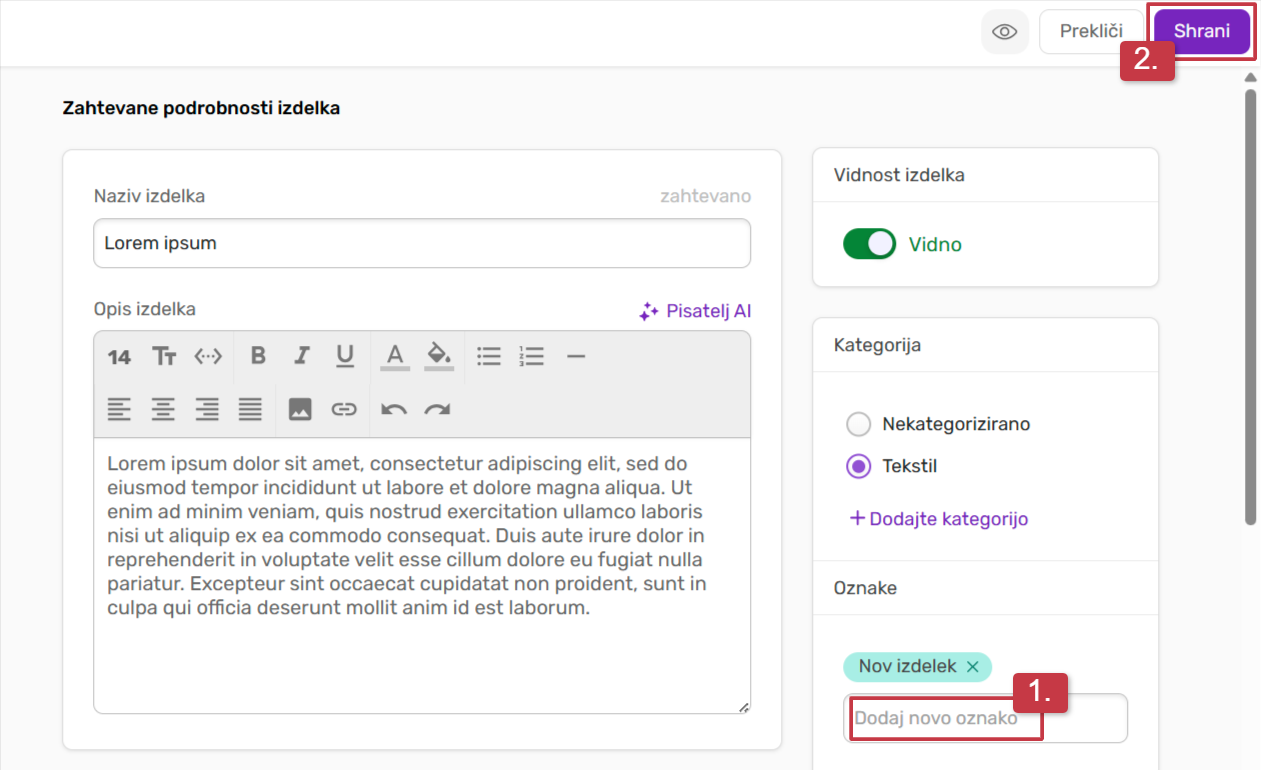Toggle the product visibility switch Vidno
The width and height of the screenshot is (1261, 770).
(x=869, y=244)
